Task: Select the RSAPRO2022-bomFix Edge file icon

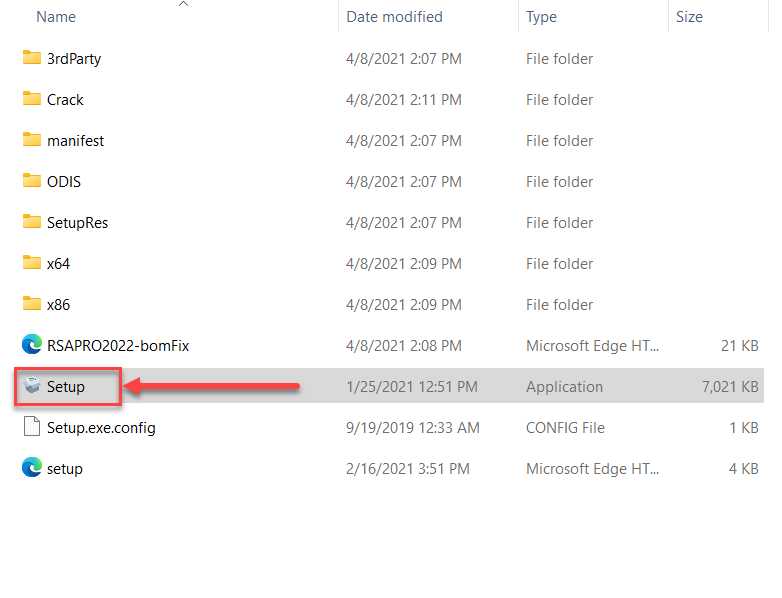Action: pyautogui.click(x=31, y=345)
